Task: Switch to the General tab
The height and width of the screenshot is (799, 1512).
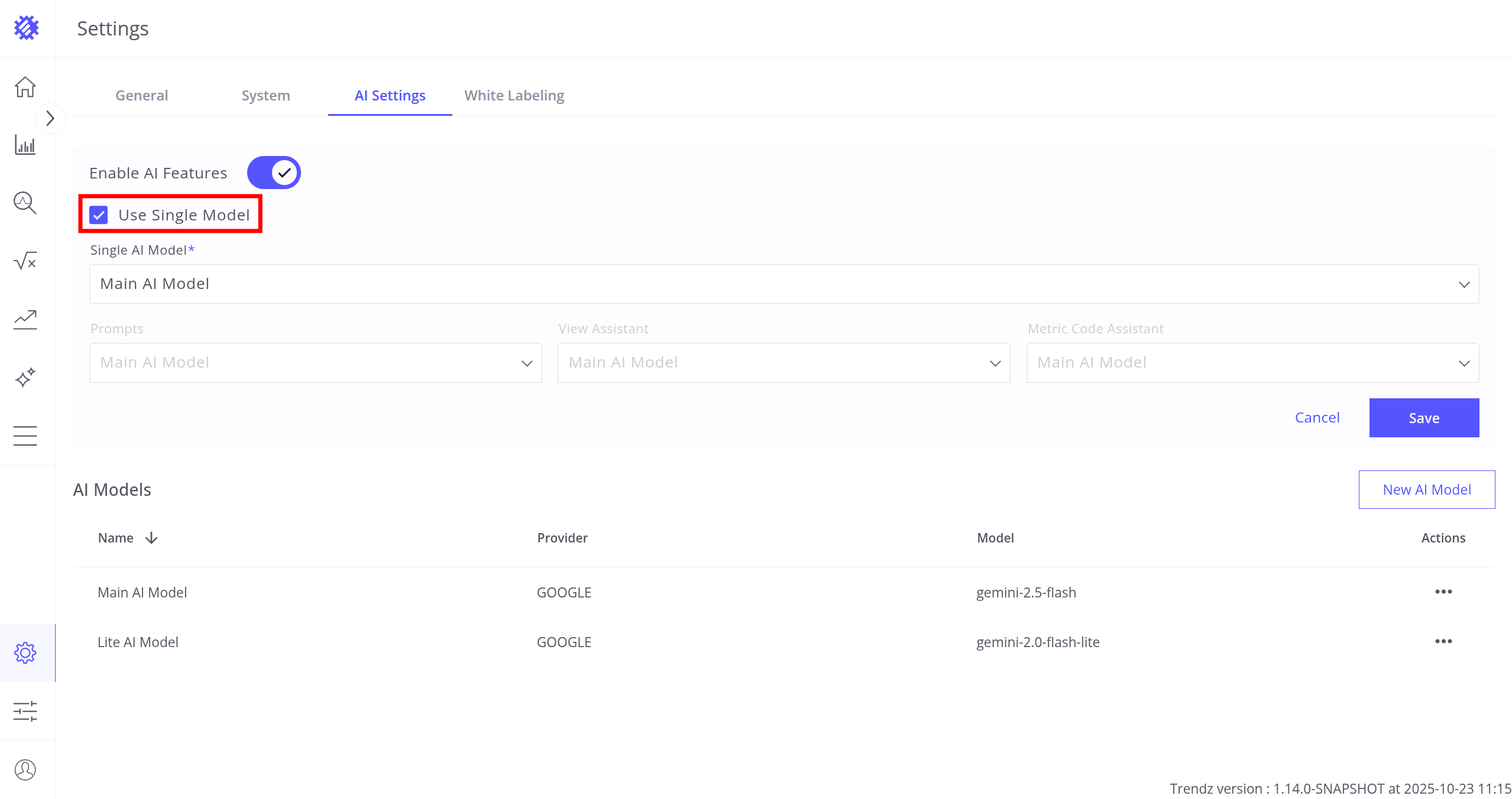Action: [x=142, y=96]
